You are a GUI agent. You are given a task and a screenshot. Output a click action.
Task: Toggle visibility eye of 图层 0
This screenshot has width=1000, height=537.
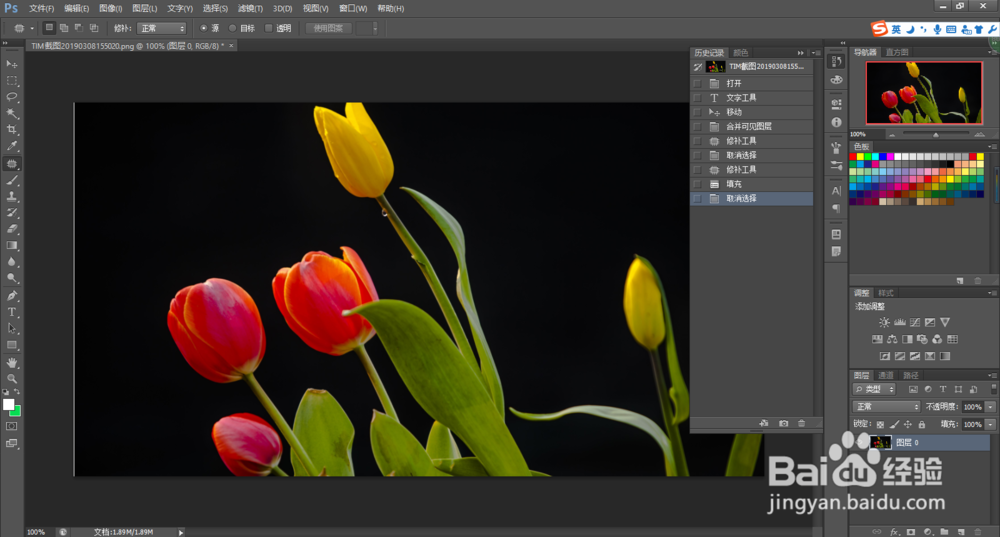[859, 442]
